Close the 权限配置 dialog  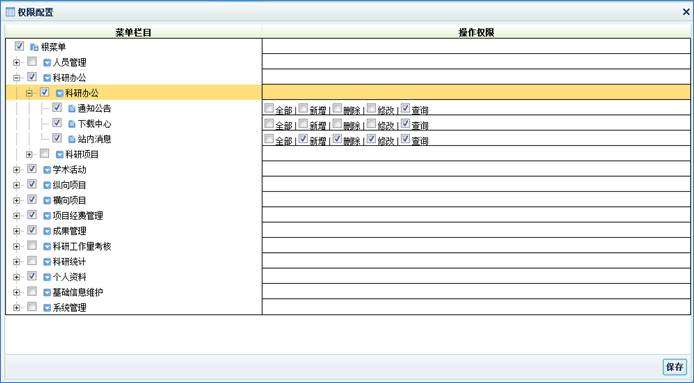pos(686,12)
